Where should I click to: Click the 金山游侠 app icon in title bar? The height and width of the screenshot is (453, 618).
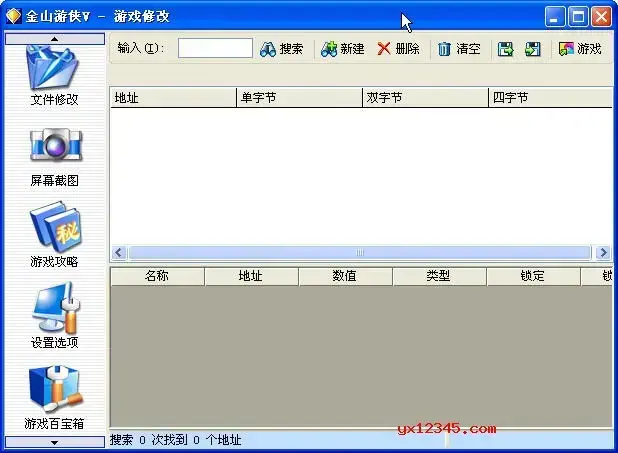[14, 16]
